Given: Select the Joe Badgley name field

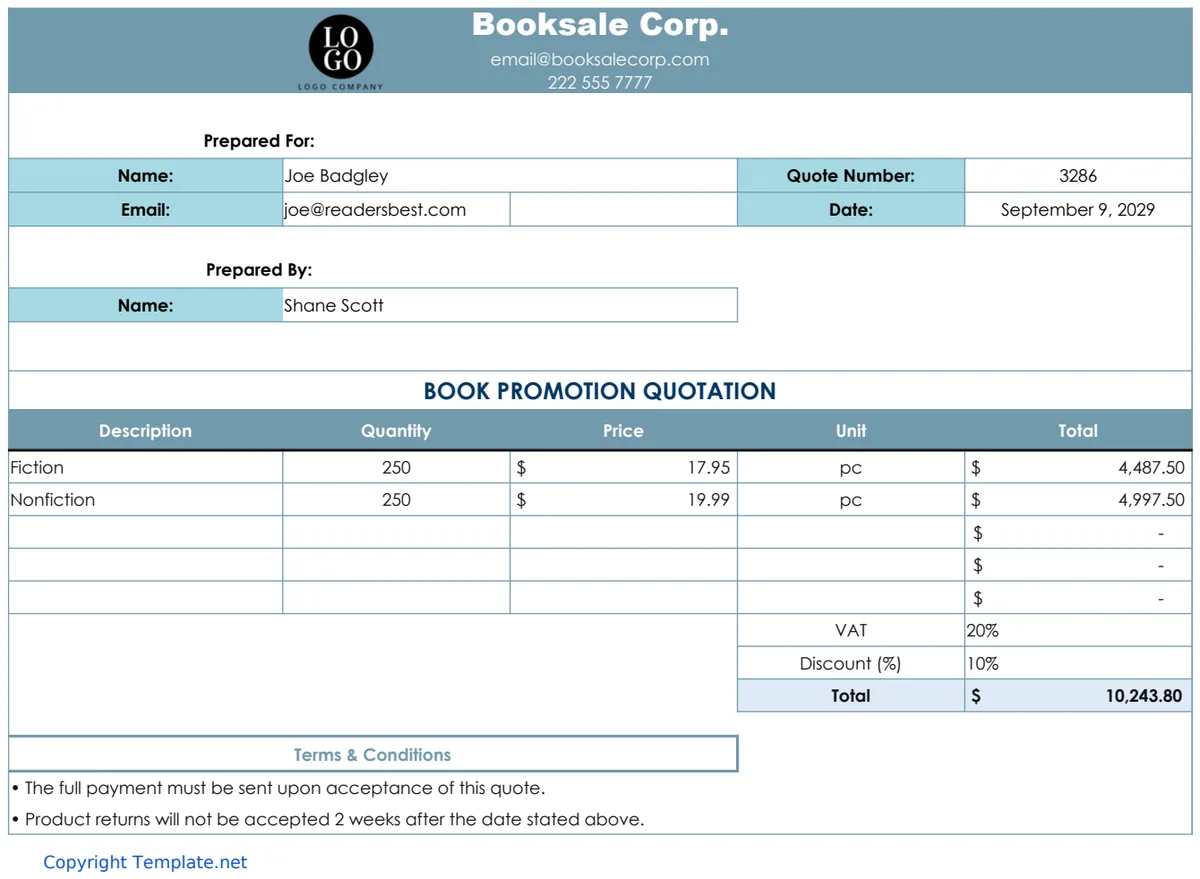Looking at the screenshot, I should pyautogui.click(x=510, y=176).
